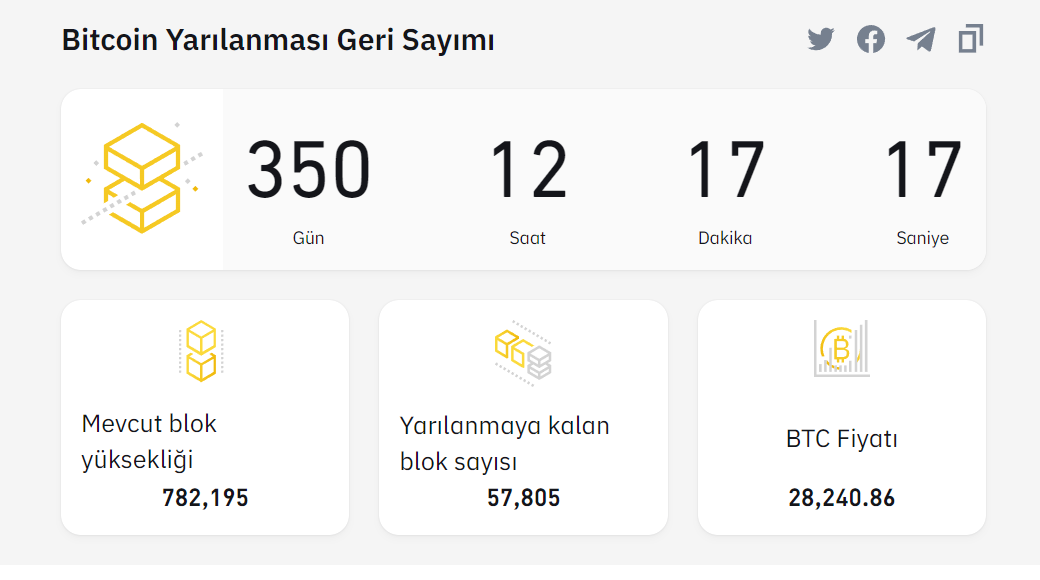This screenshot has width=1040, height=580.
Task: Click the yellow stacked blocks halving icon
Action: pos(142,178)
